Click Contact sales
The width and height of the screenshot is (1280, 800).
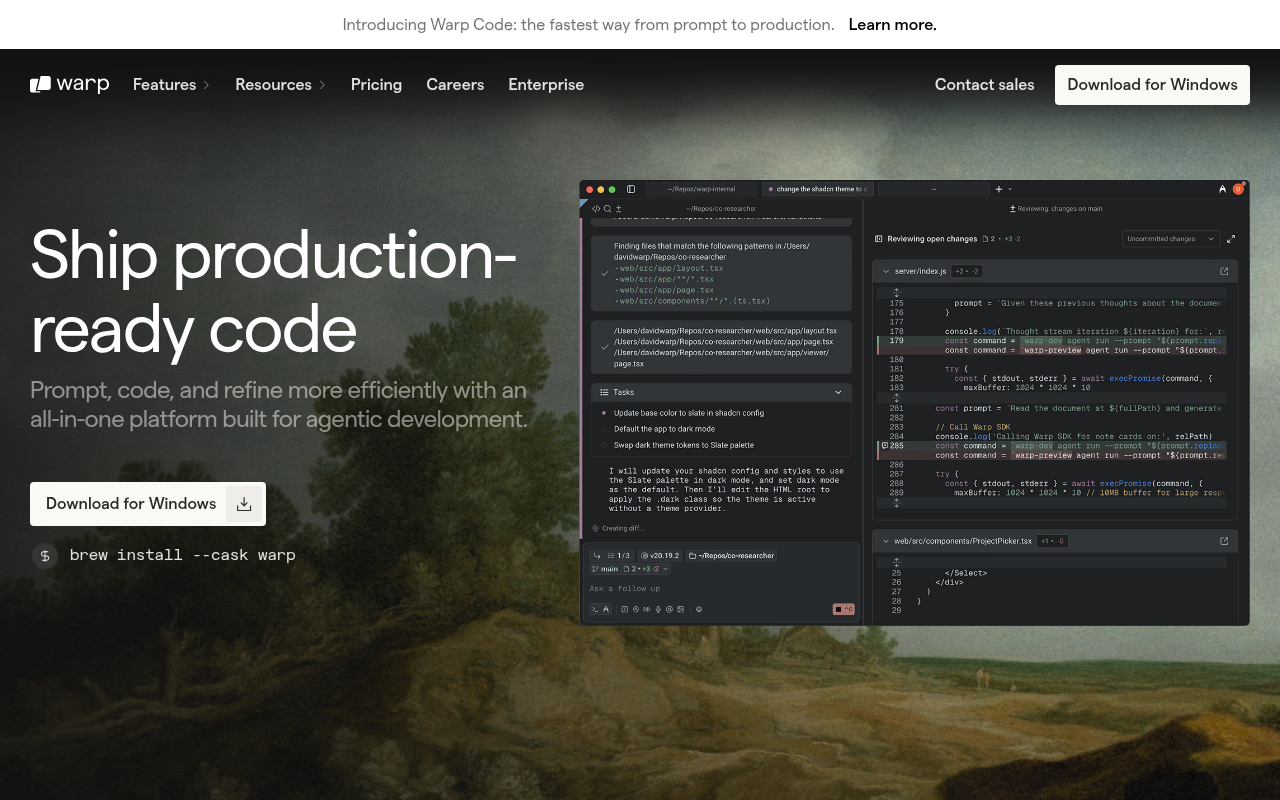click(x=984, y=85)
